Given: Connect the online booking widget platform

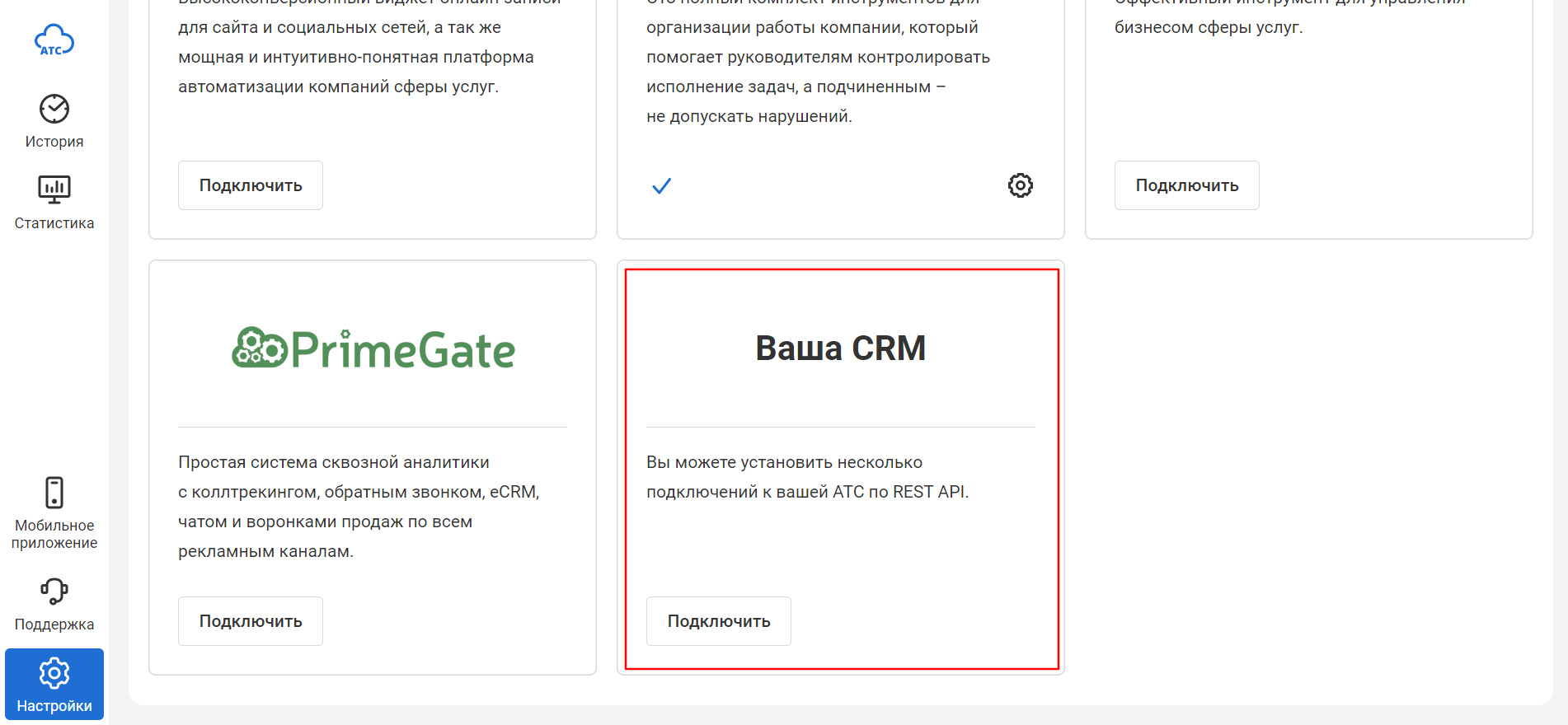Looking at the screenshot, I should click(x=251, y=185).
